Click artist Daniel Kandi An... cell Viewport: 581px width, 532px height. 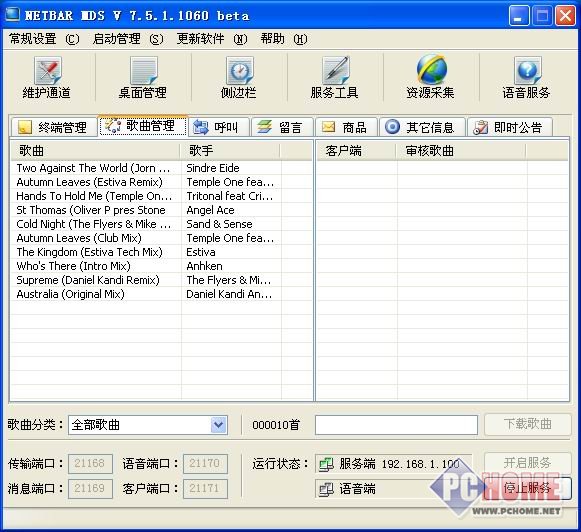pyautogui.click(x=229, y=295)
